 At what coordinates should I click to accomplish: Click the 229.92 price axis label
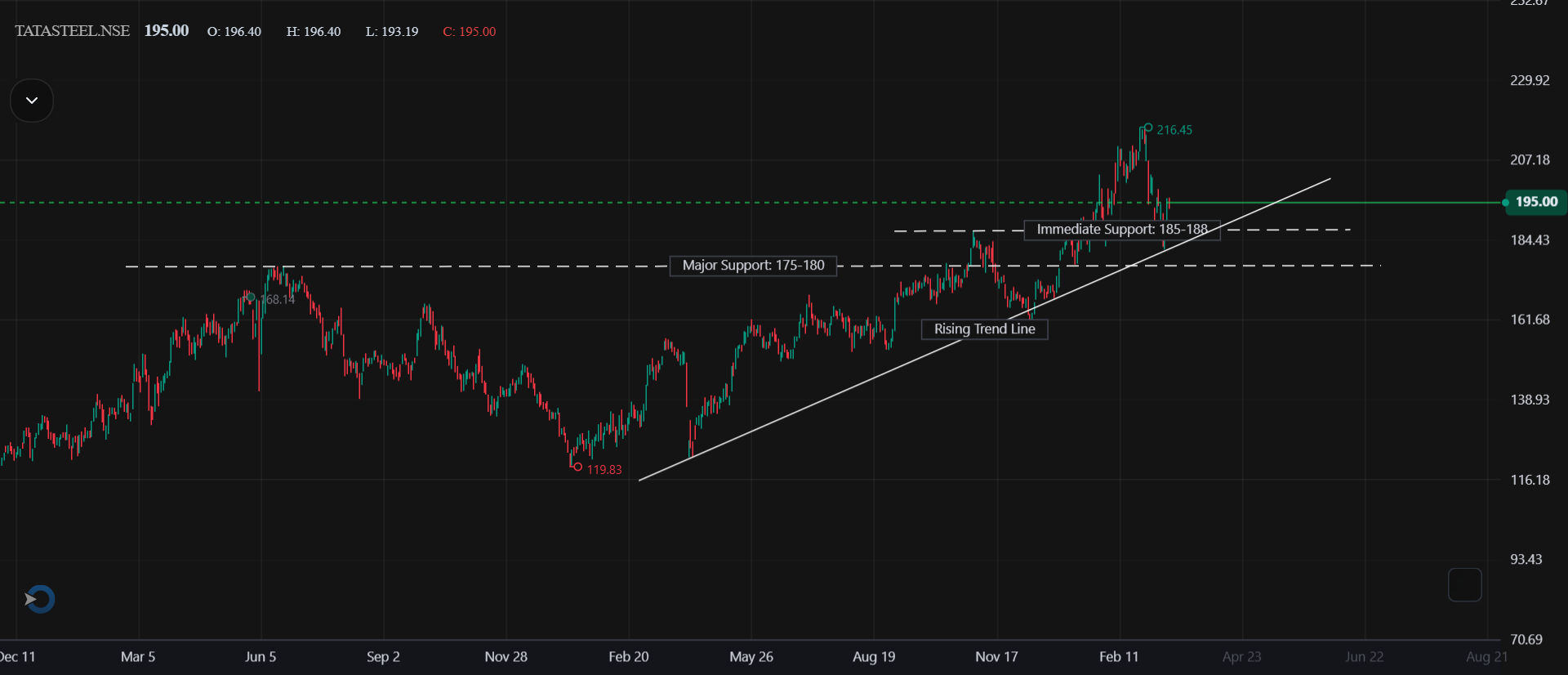[1530, 81]
